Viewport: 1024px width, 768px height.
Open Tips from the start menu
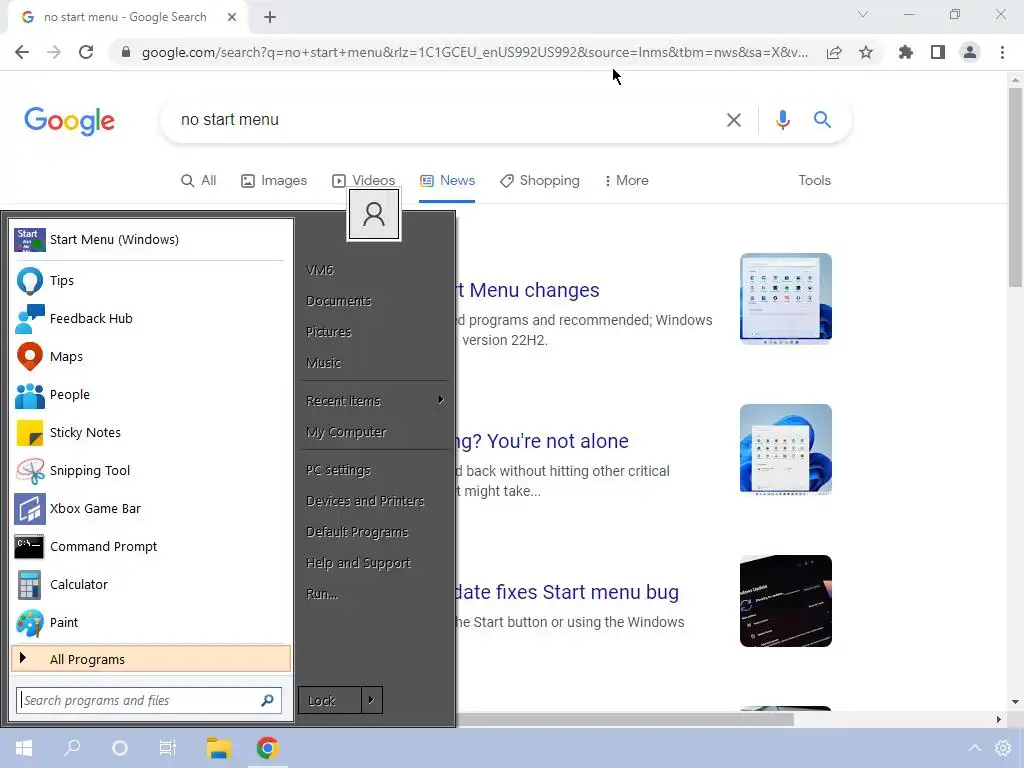point(151,281)
